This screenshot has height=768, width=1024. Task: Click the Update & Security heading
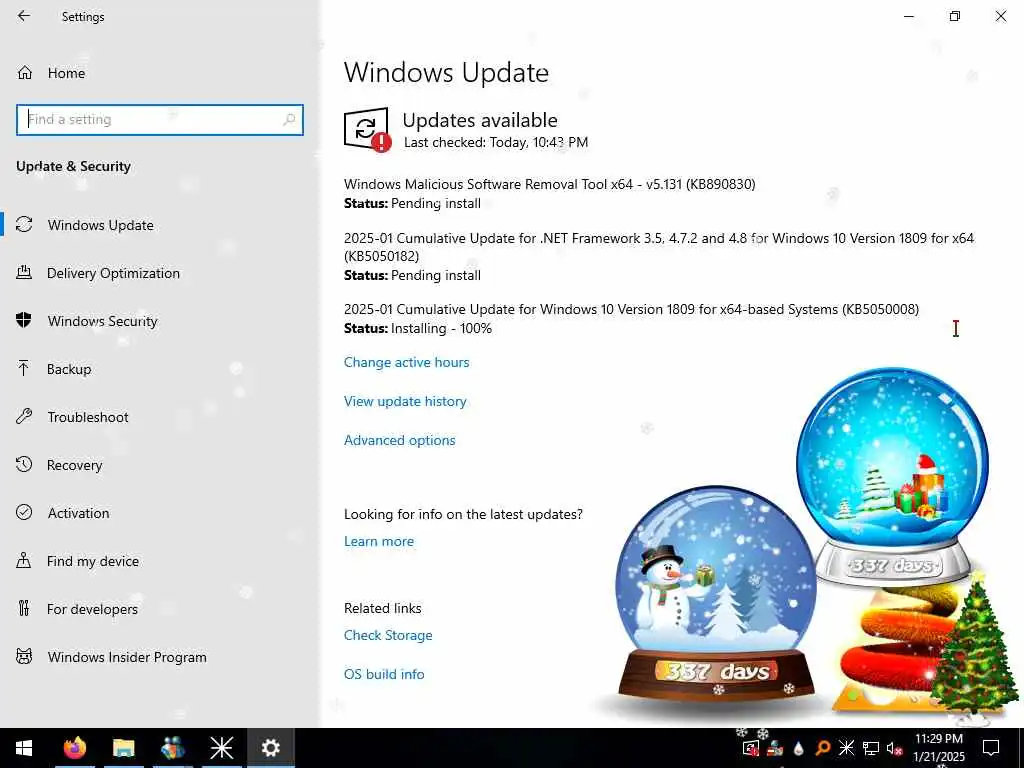coord(73,166)
